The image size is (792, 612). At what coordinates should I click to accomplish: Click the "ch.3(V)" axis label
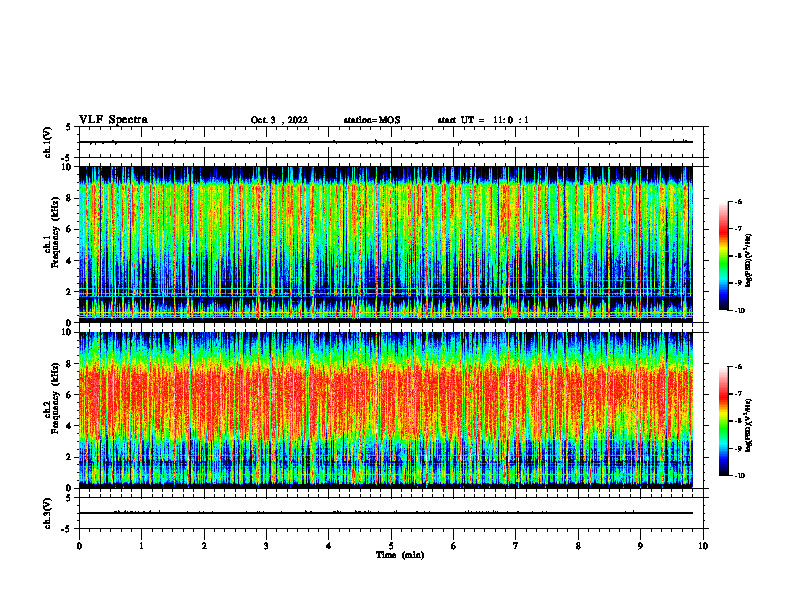click(48, 513)
